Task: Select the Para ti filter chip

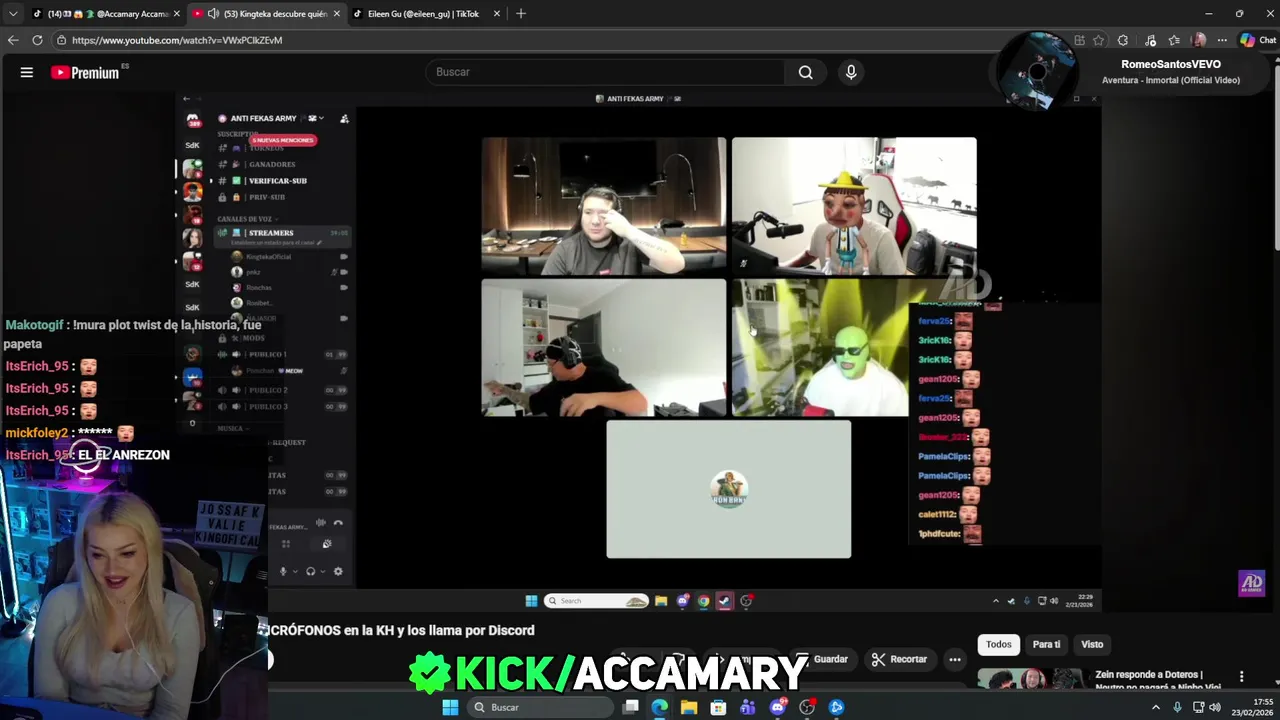Action: [x=1046, y=645]
